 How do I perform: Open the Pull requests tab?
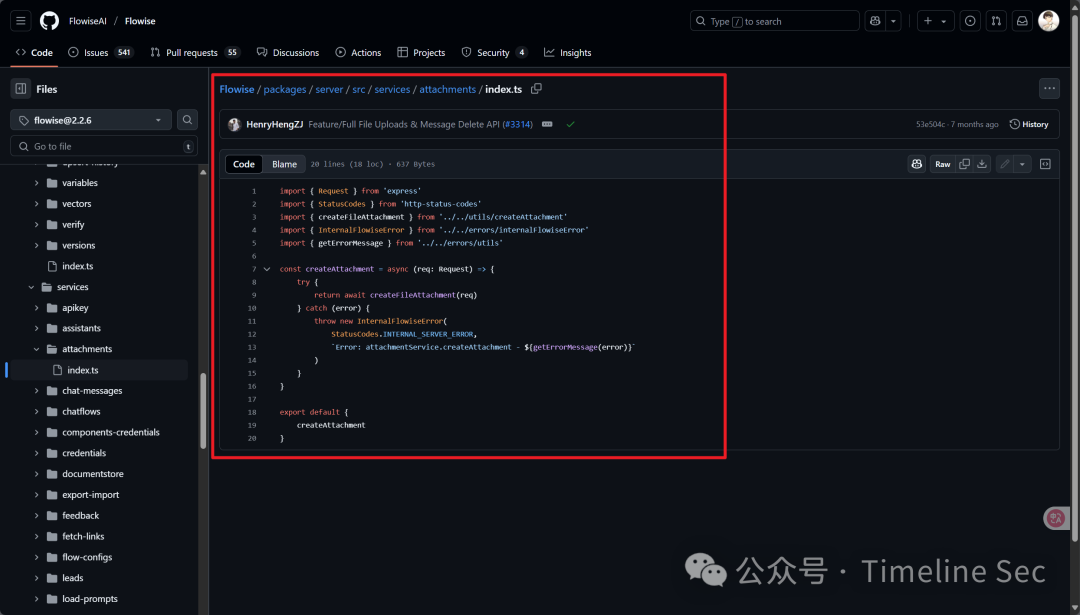click(x=194, y=52)
